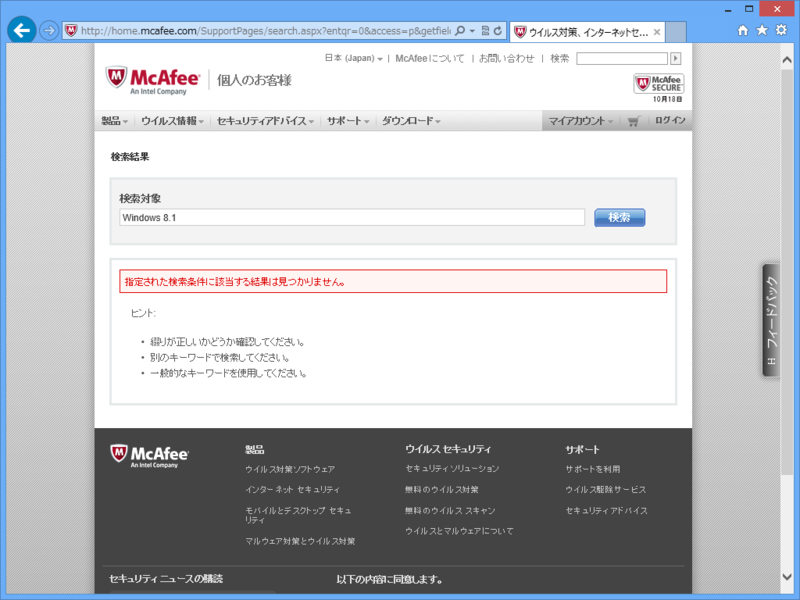This screenshot has height=600, width=800.
Task: Click the McAfee logo in the footer
Action: click(148, 456)
